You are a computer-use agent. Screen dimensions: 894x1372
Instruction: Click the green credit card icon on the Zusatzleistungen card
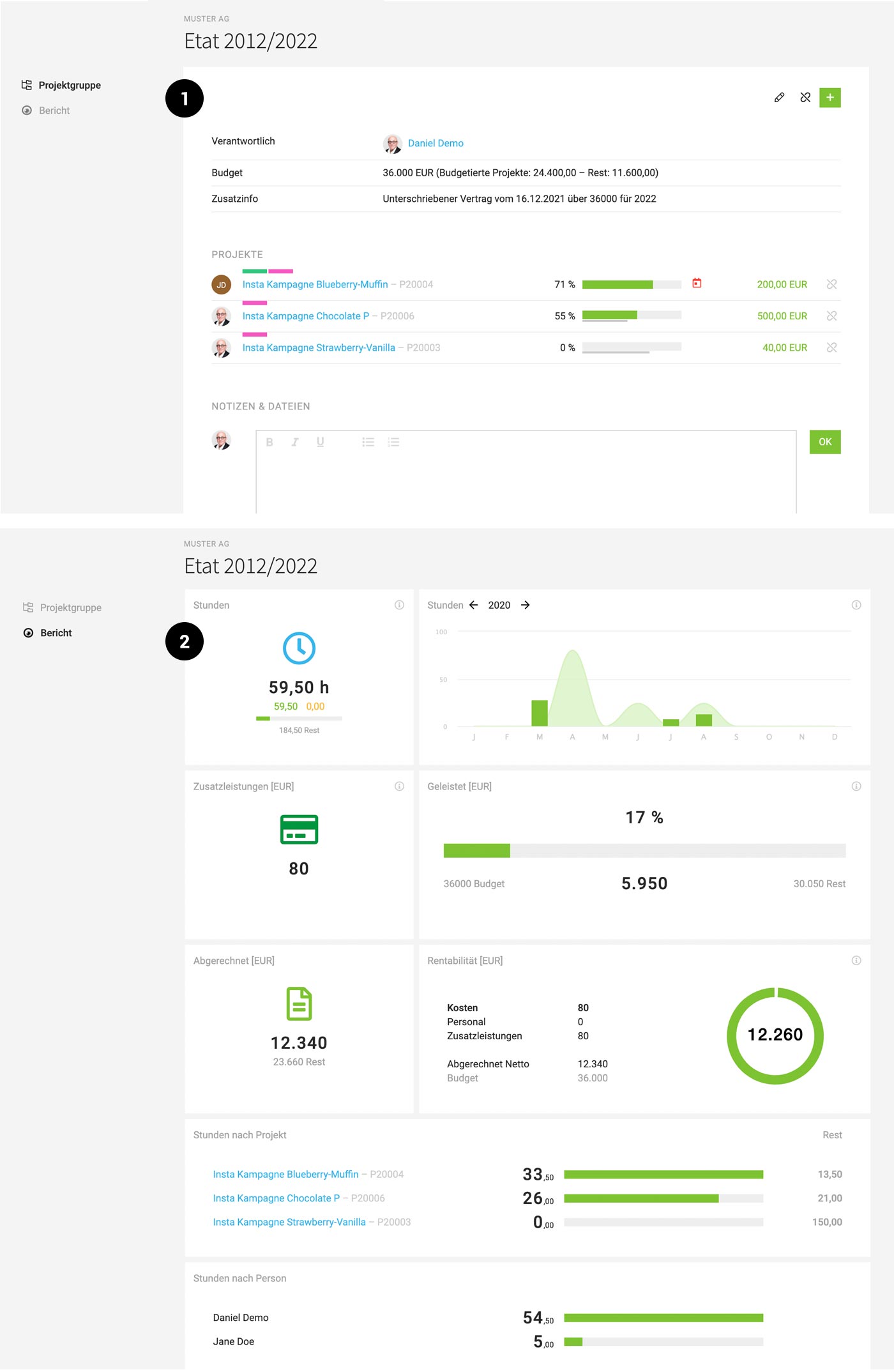click(299, 830)
